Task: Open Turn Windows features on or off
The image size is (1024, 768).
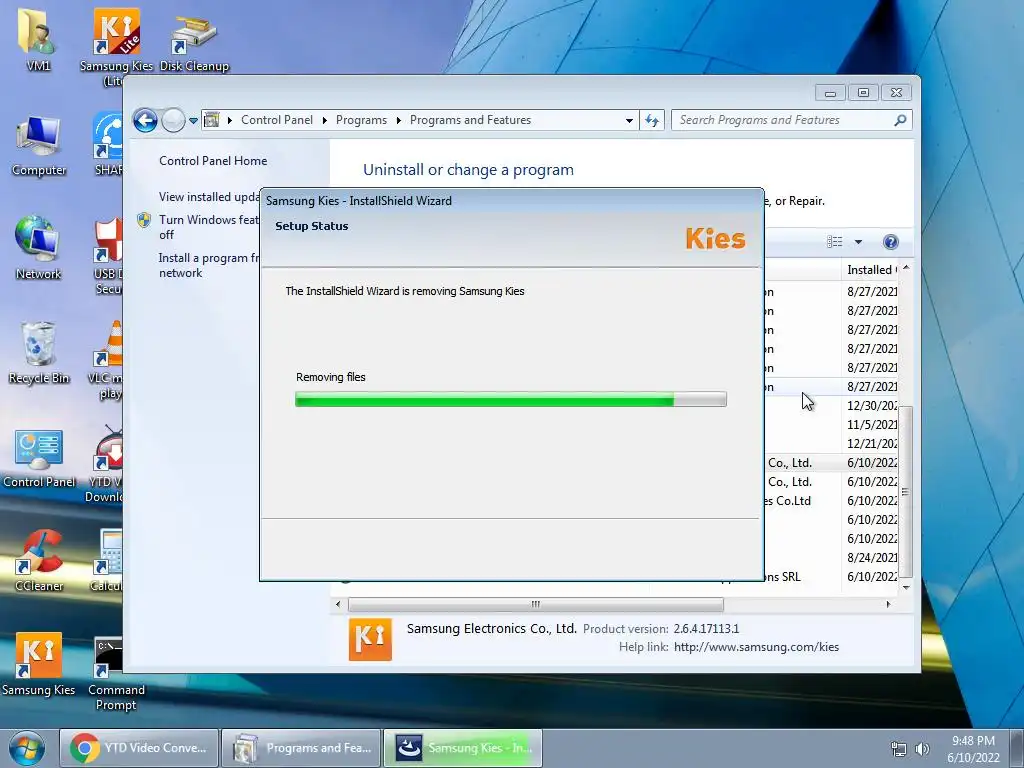Action: point(209,227)
